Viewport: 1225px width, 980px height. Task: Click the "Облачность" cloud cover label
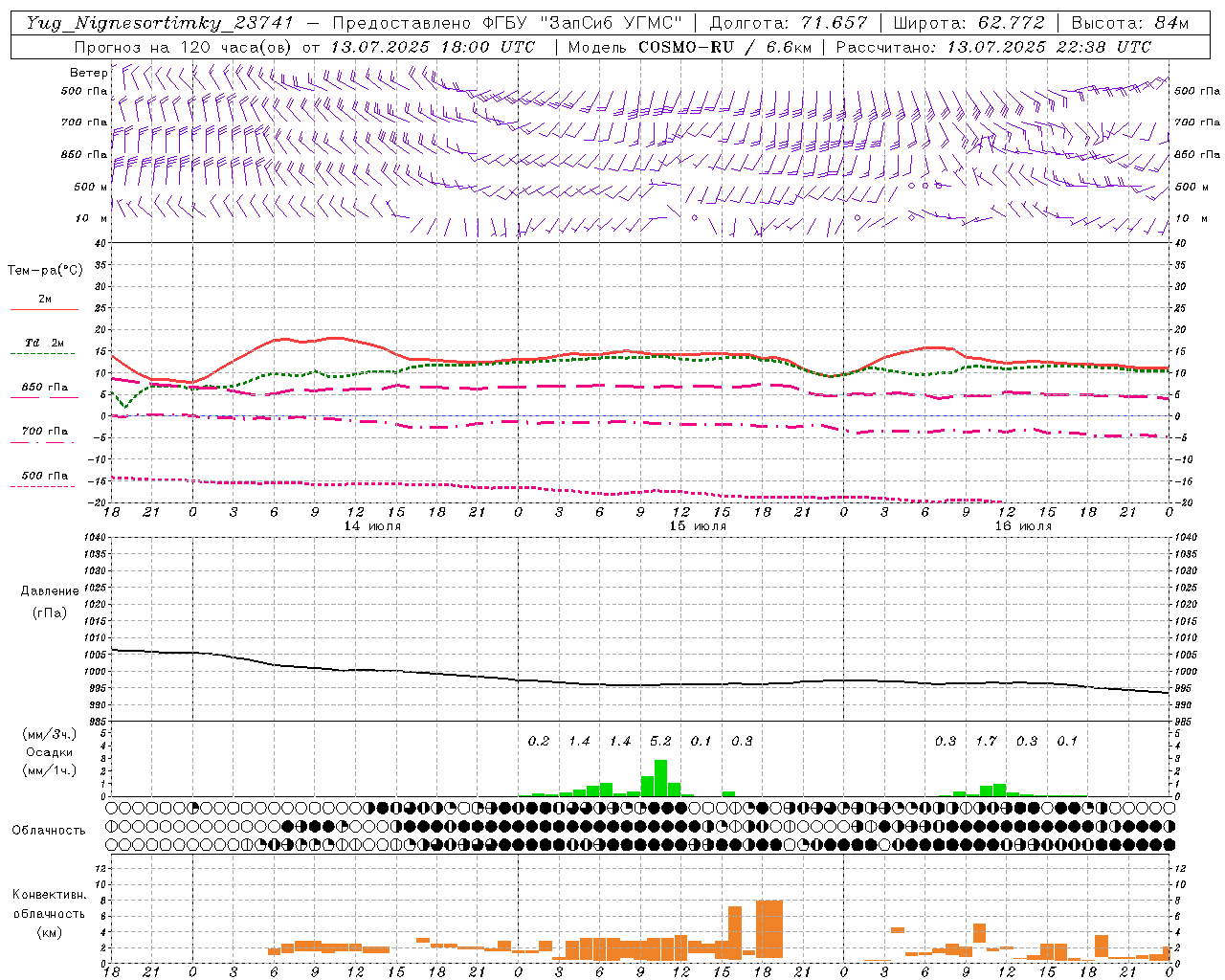[49, 831]
